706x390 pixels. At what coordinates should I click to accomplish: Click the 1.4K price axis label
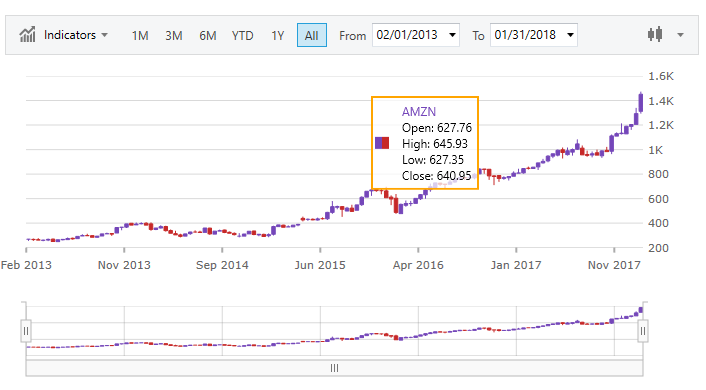(x=661, y=101)
